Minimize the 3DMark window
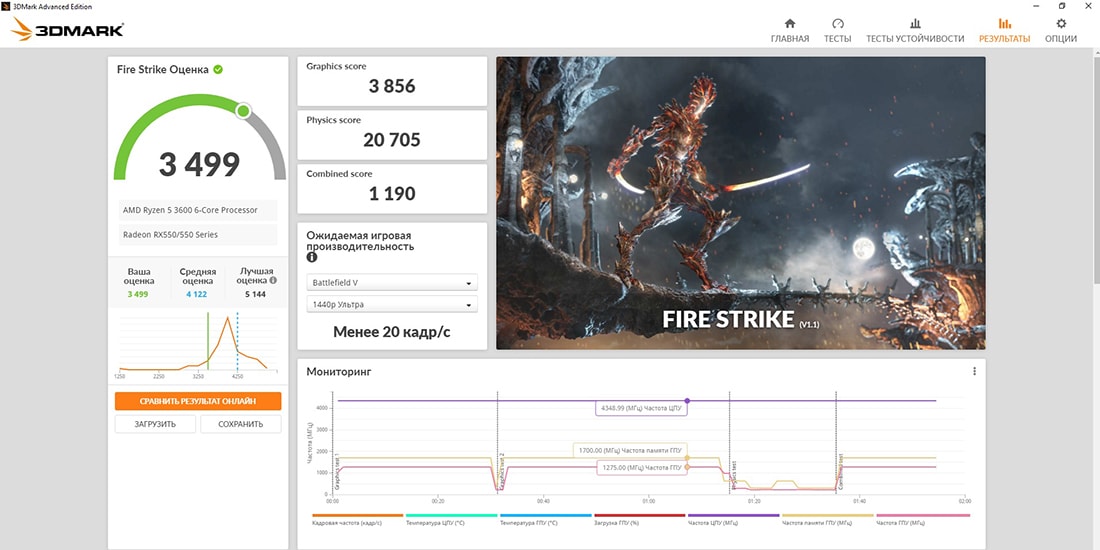Image resolution: width=1100 pixels, height=550 pixels. [x=1034, y=6]
